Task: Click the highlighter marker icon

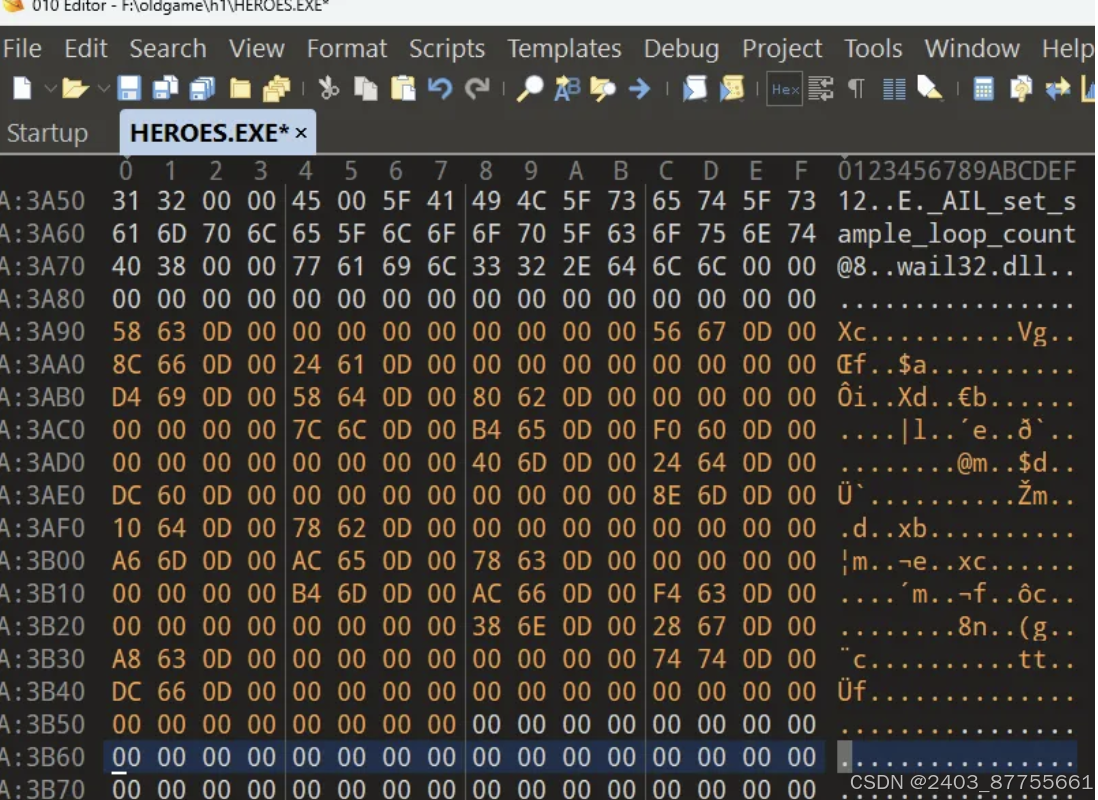Action: (930, 89)
